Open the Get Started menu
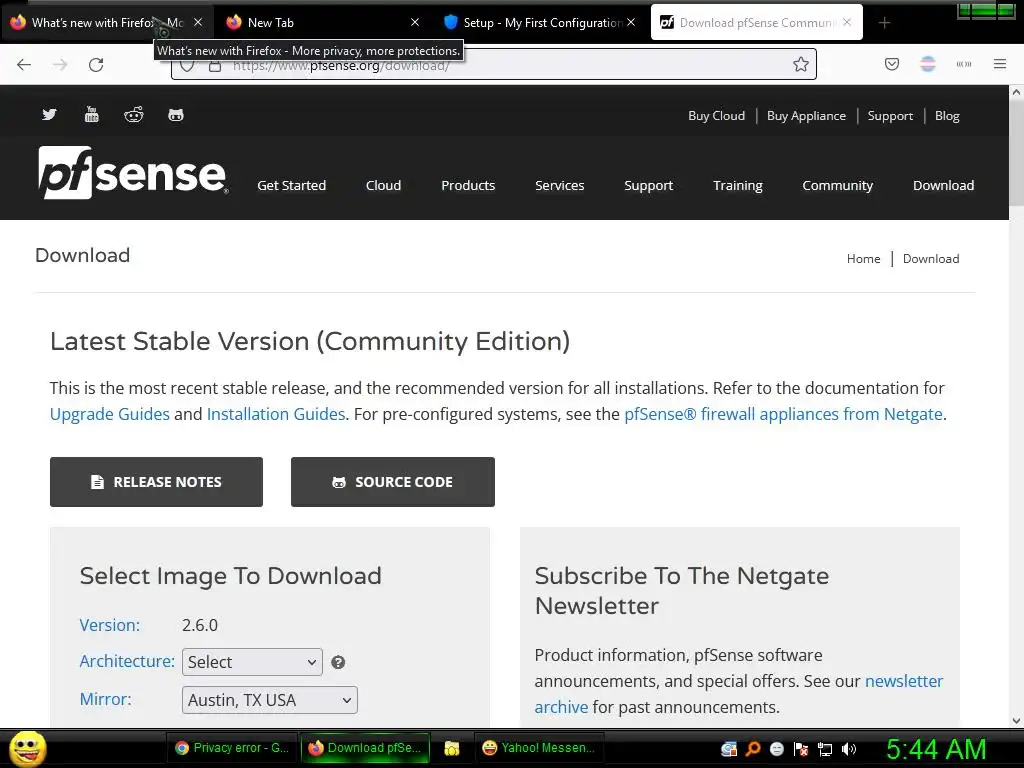The image size is (1024, 768). click(x=291, y=185)
